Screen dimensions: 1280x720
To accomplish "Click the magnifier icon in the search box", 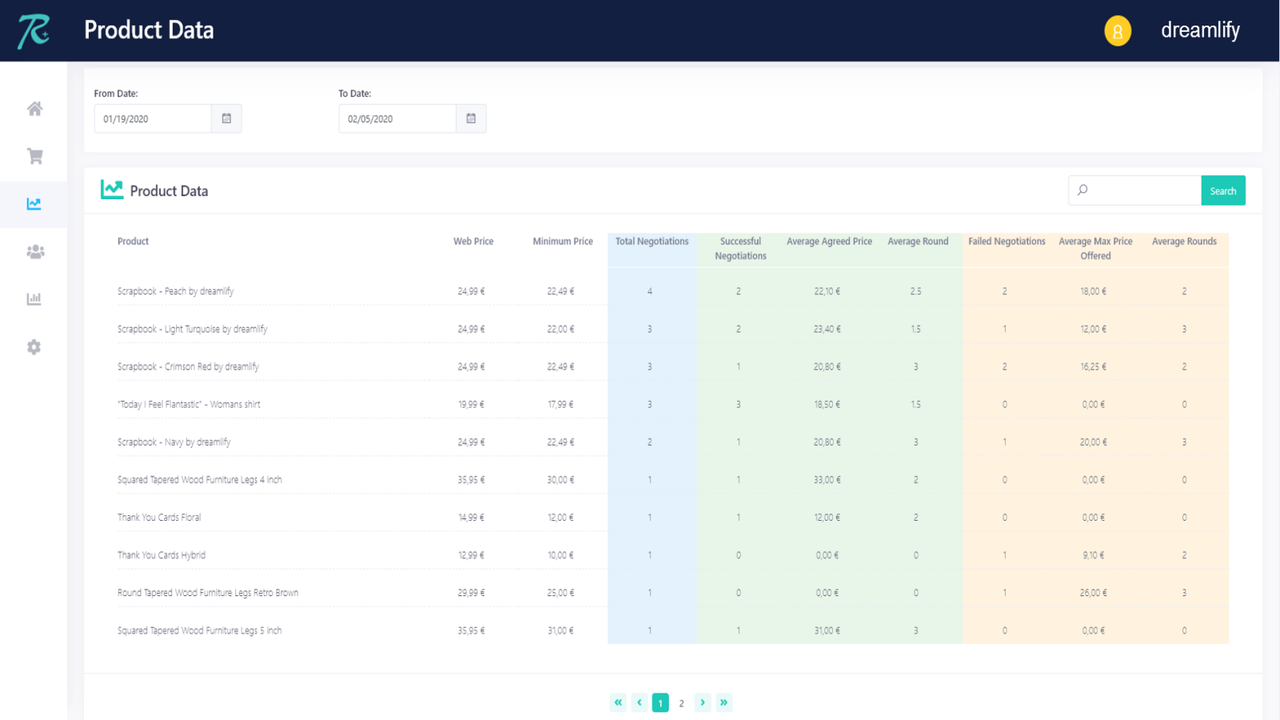I will (x=1081, y=190).
